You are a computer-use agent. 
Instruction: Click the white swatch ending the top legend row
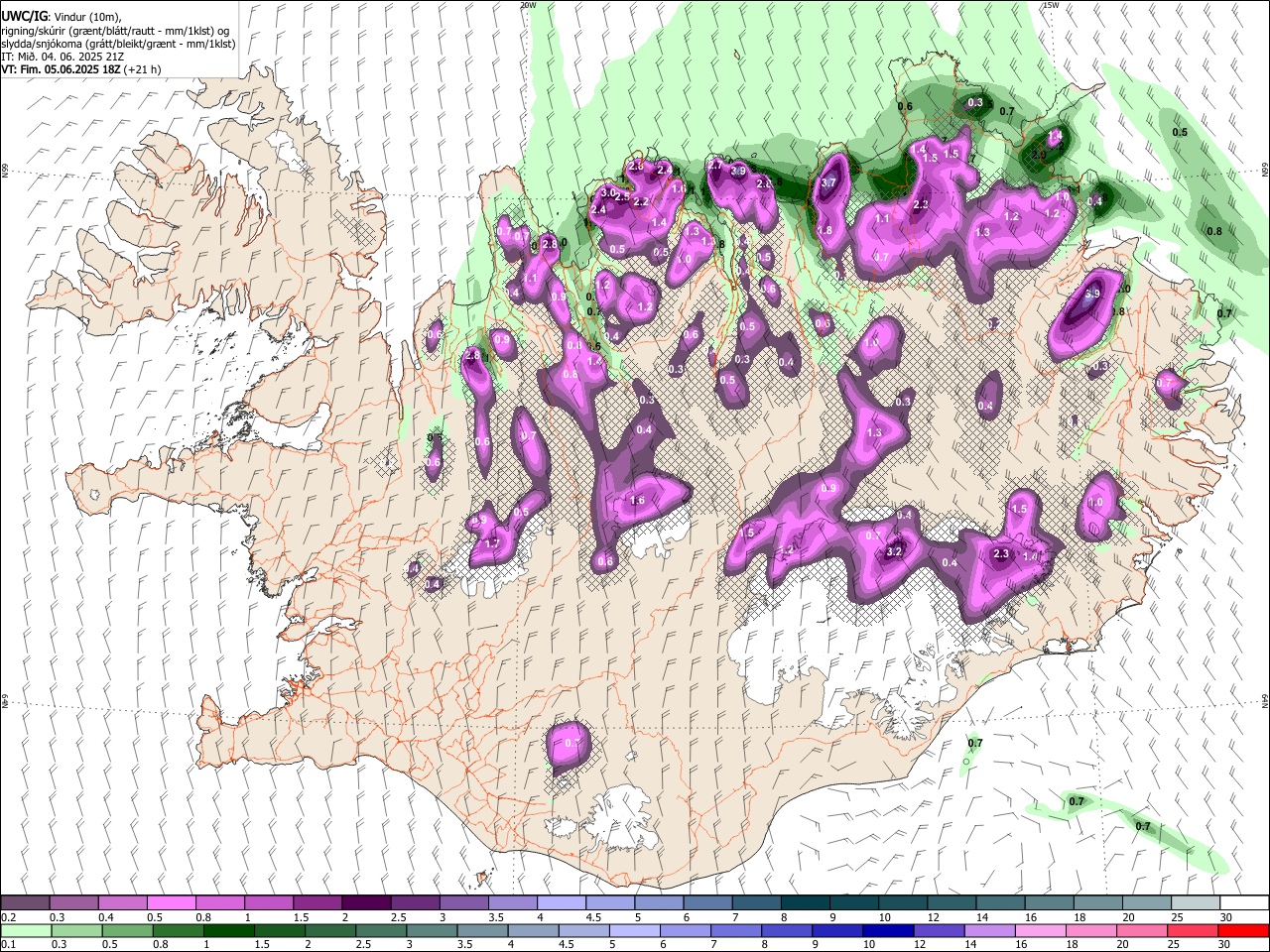(x=1243, y=902)
